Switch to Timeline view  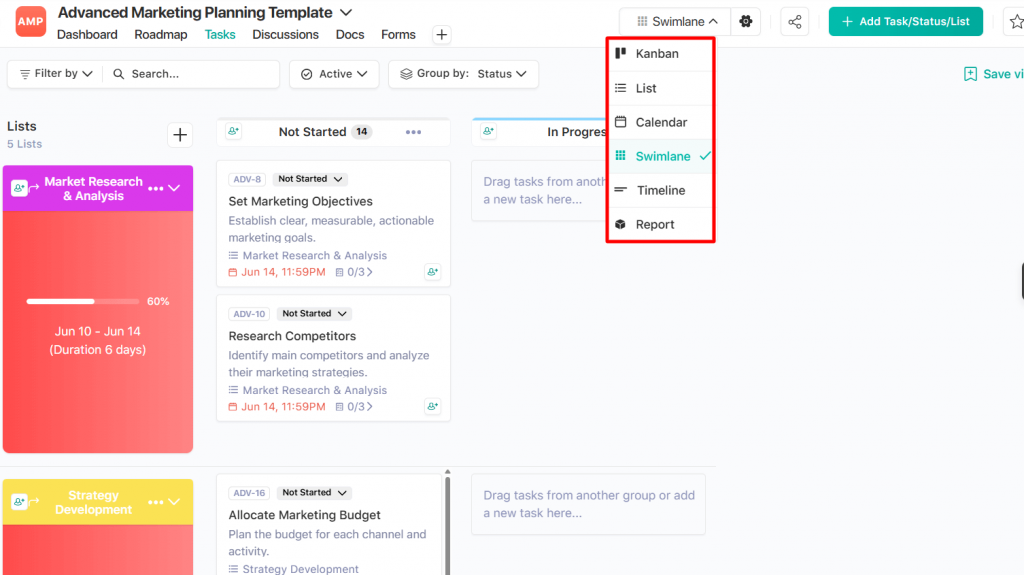[x=660, y=190]
